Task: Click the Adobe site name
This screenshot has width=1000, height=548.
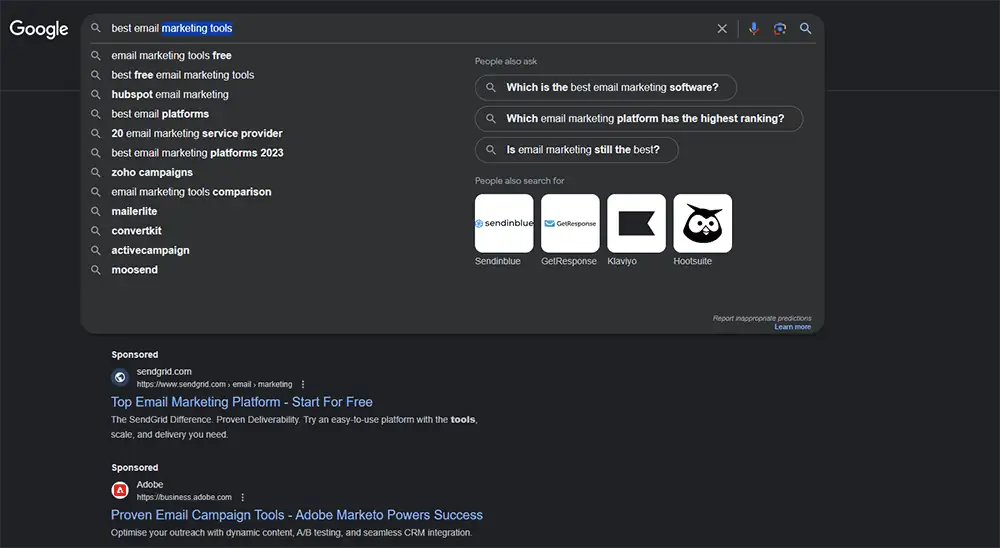Action: click(x=150, y=484)
